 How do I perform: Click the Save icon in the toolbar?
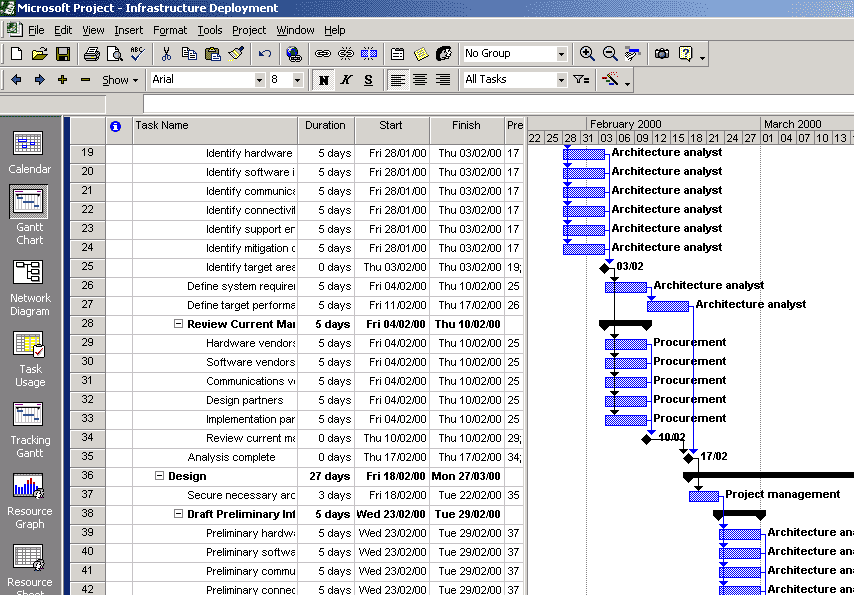pyautogui.click(x=62, y=54)
